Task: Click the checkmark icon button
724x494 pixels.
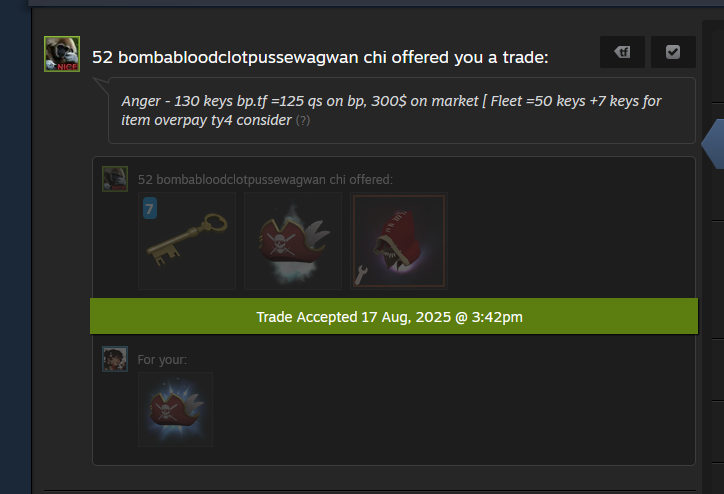Action: click(x=673, y=52)
